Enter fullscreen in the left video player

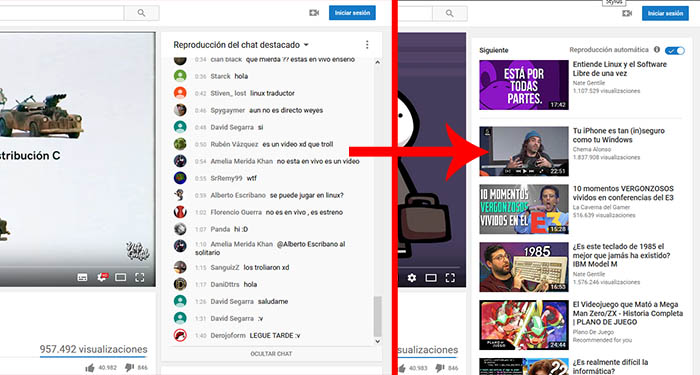click(140, 278)
